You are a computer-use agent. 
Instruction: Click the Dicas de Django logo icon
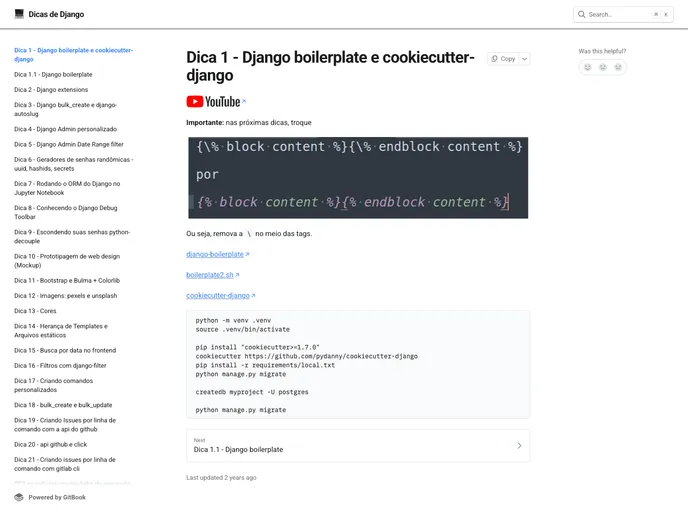(x=19, y=14)
